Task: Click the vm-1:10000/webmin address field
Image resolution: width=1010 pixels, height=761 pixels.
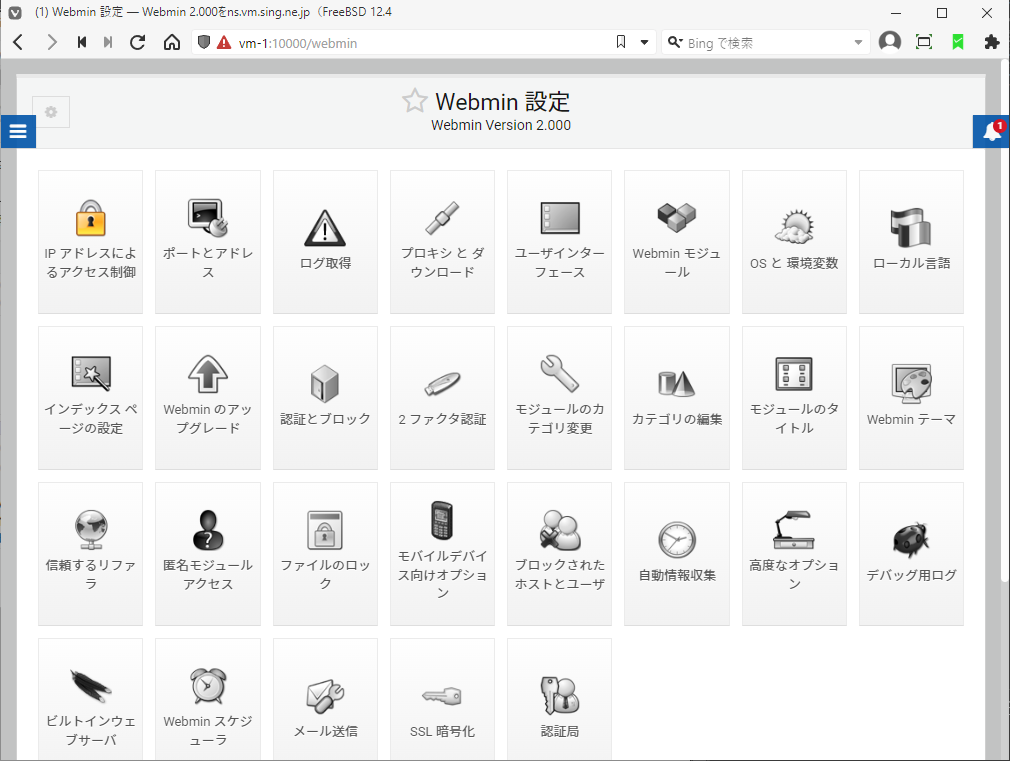Action: coord(422,43)
